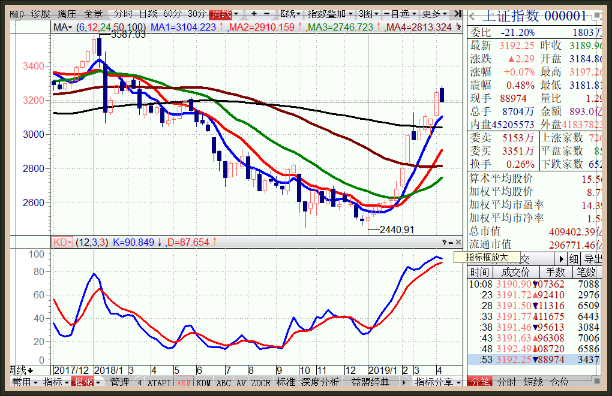Open 诊股 stock diagnosis

[41, 14]
